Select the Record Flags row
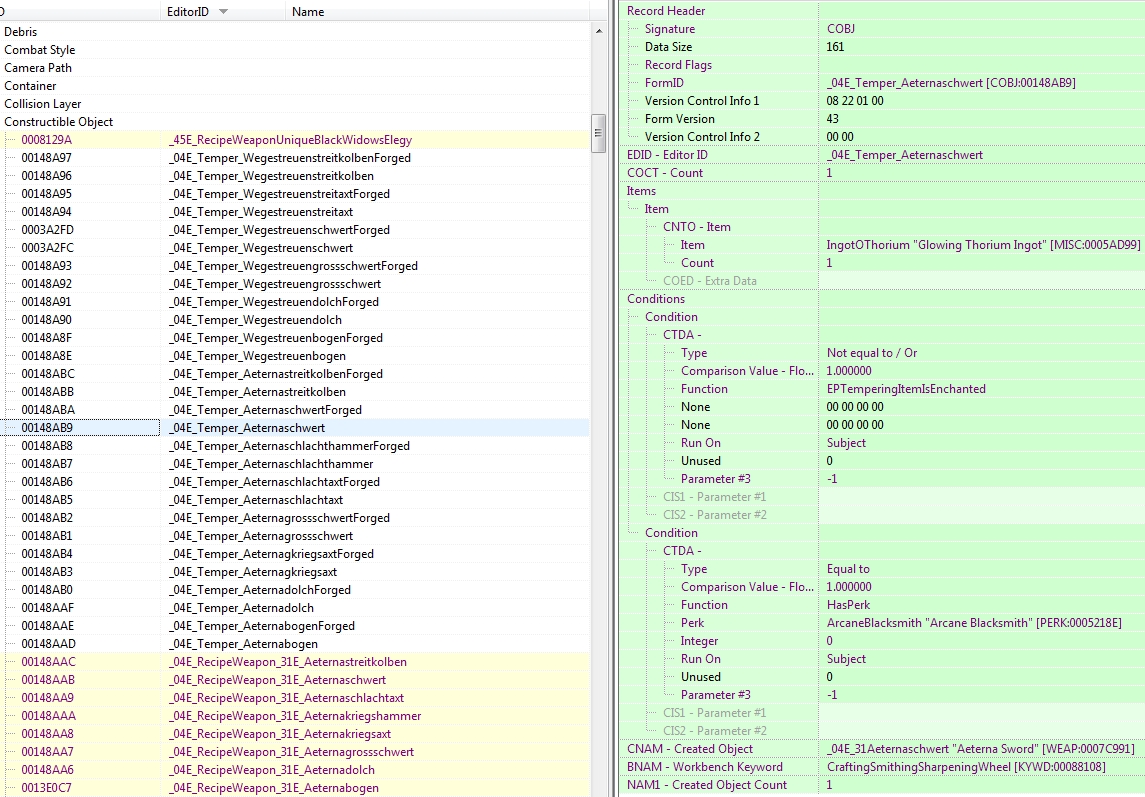The image size is (1145, 797). pos(678,65)
